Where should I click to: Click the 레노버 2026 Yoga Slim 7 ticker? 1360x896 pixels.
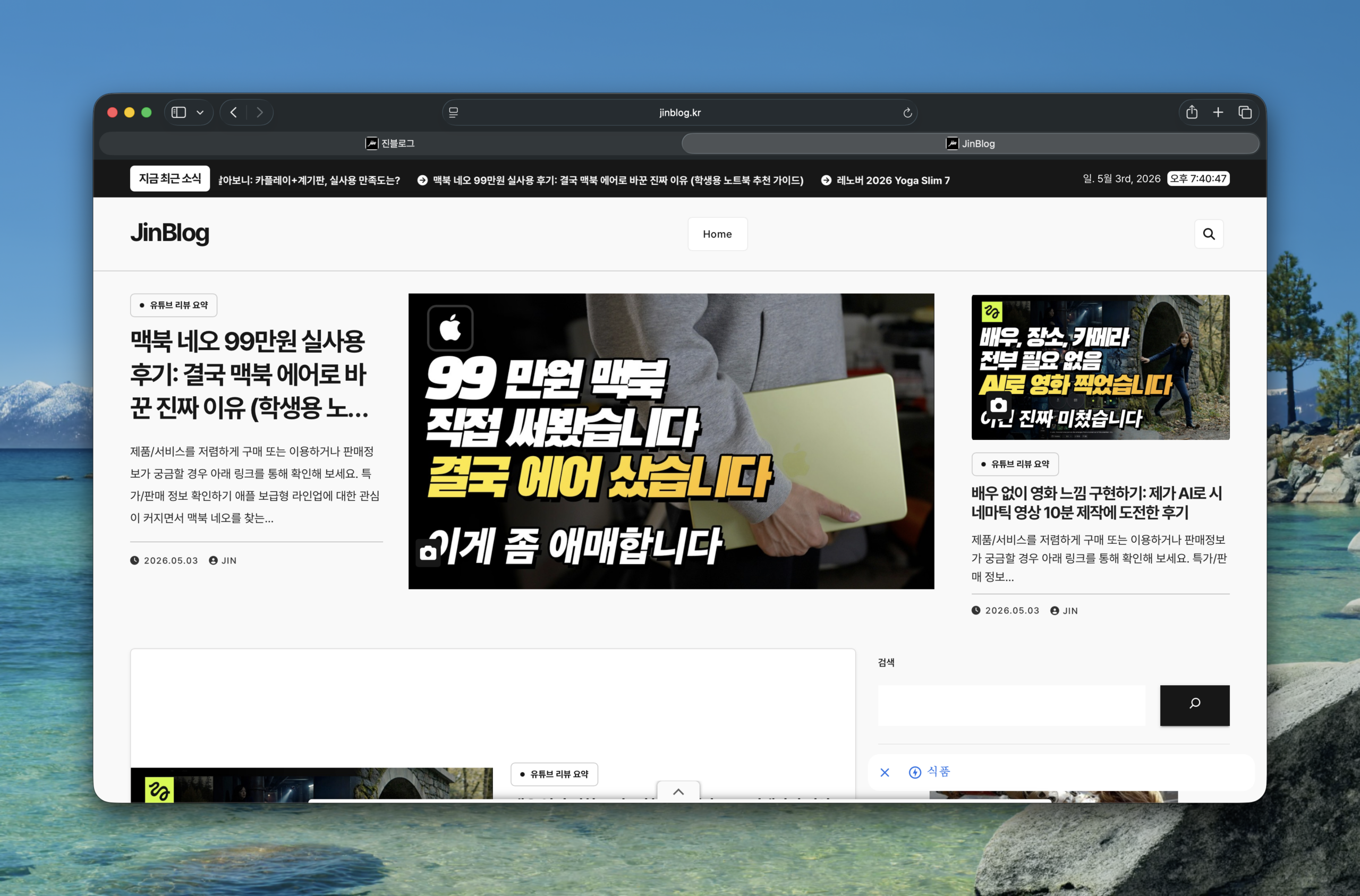click(x=892, y=180)
